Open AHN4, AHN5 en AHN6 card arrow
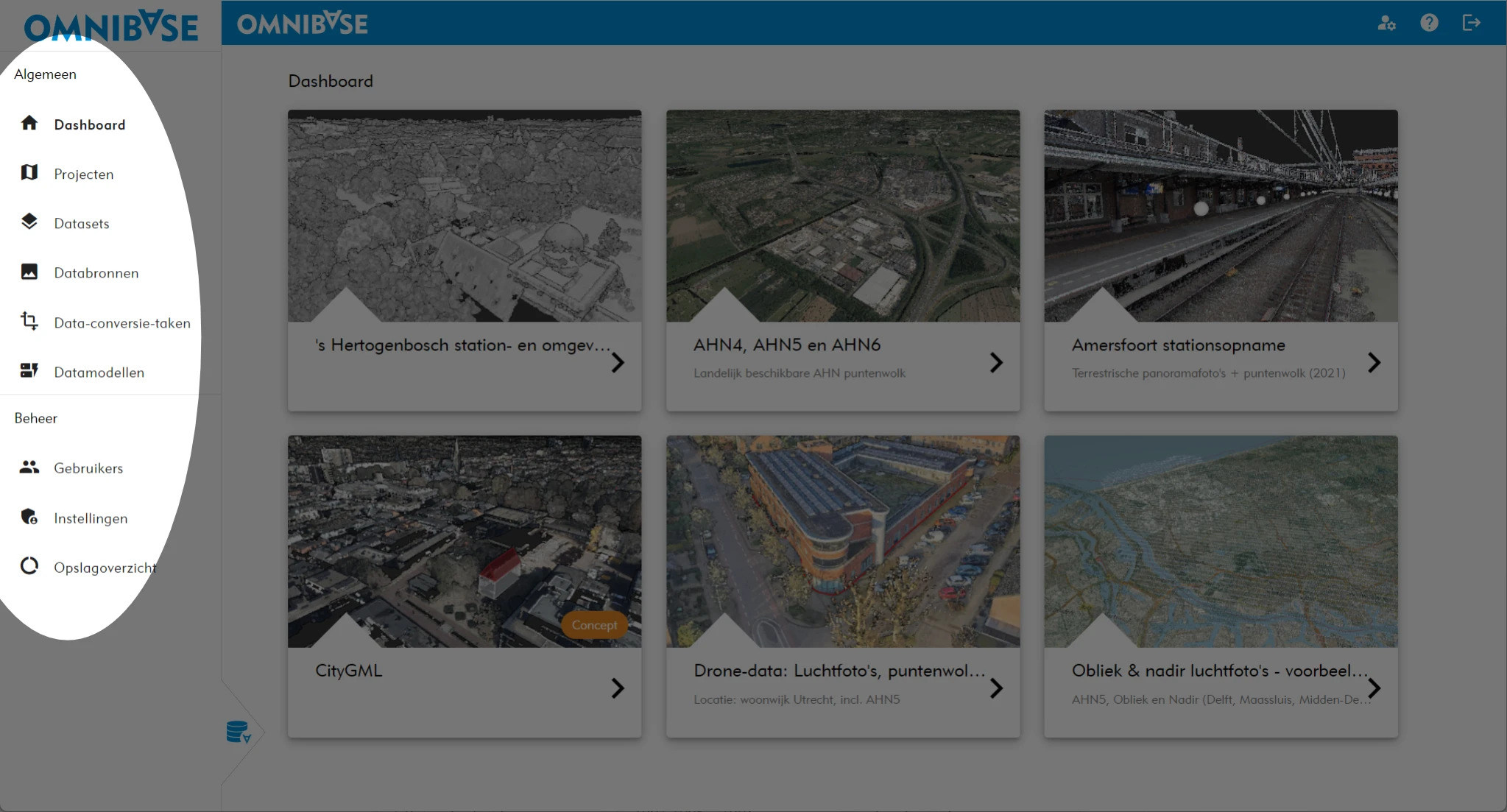 [x=996, y=362]
